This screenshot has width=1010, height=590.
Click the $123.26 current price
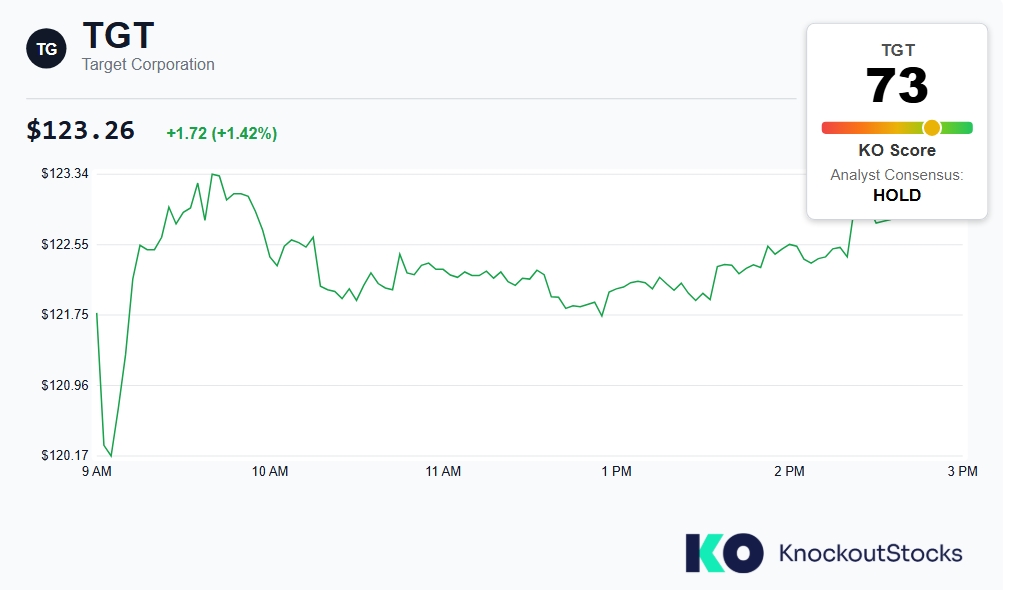click(x=81, y=131)
